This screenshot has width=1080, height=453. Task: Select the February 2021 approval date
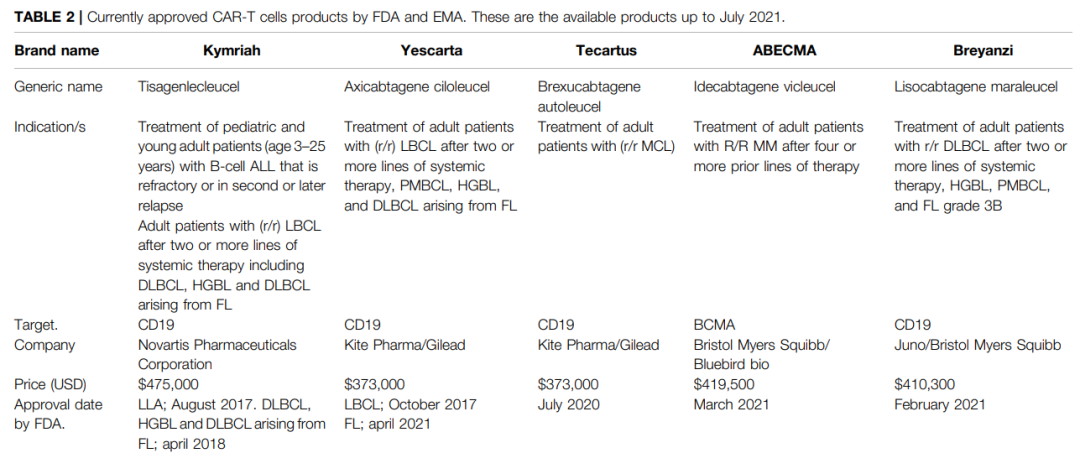click(939, 404)
